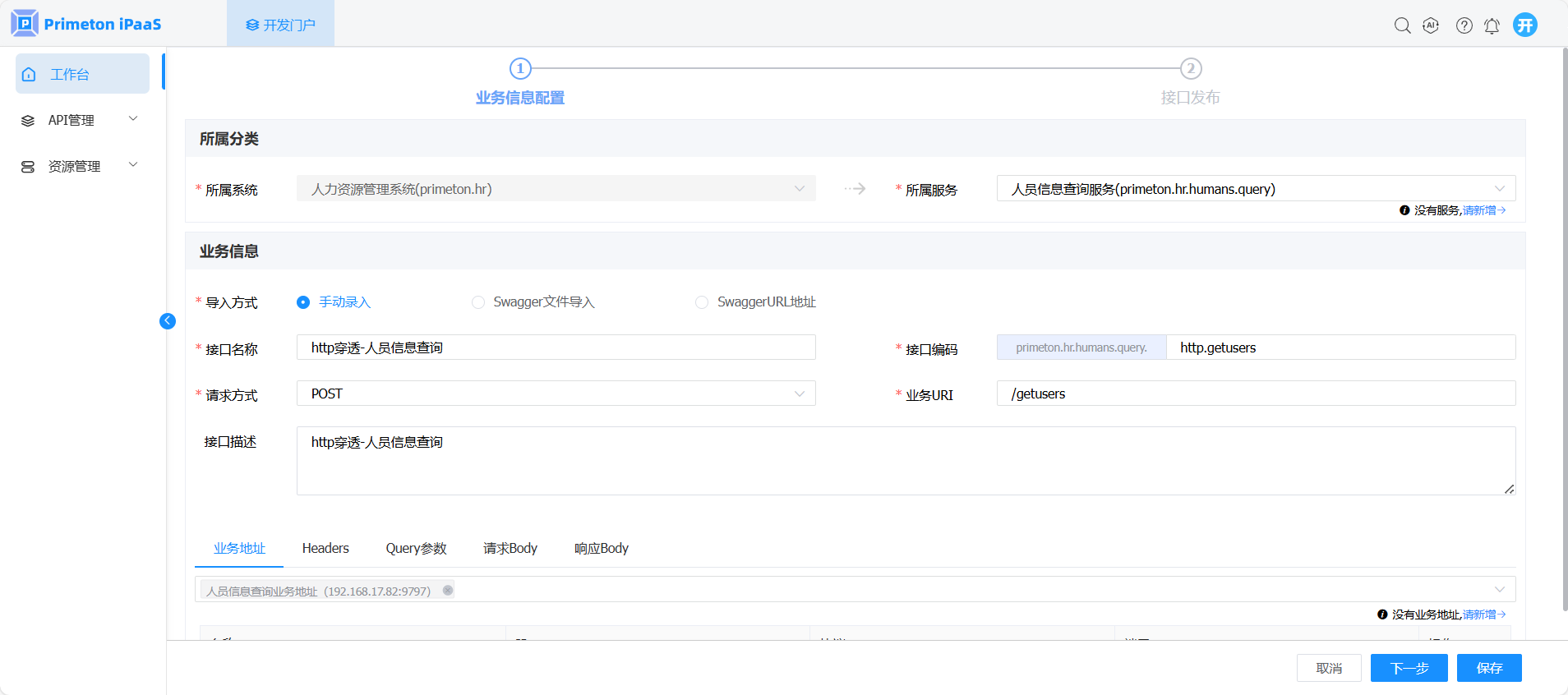1568x695 pixels.
Task: Switch to the Headers tab
Action: tap(325, 548)
